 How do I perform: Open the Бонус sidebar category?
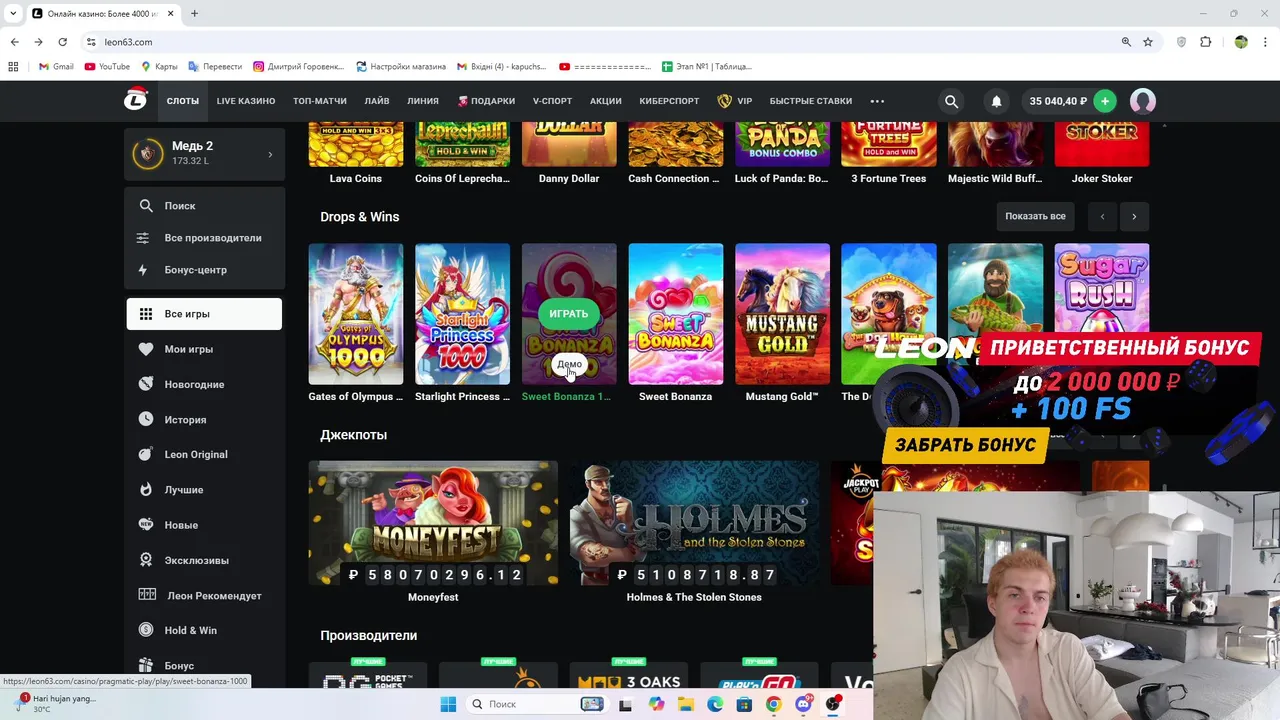pos(204,665)
